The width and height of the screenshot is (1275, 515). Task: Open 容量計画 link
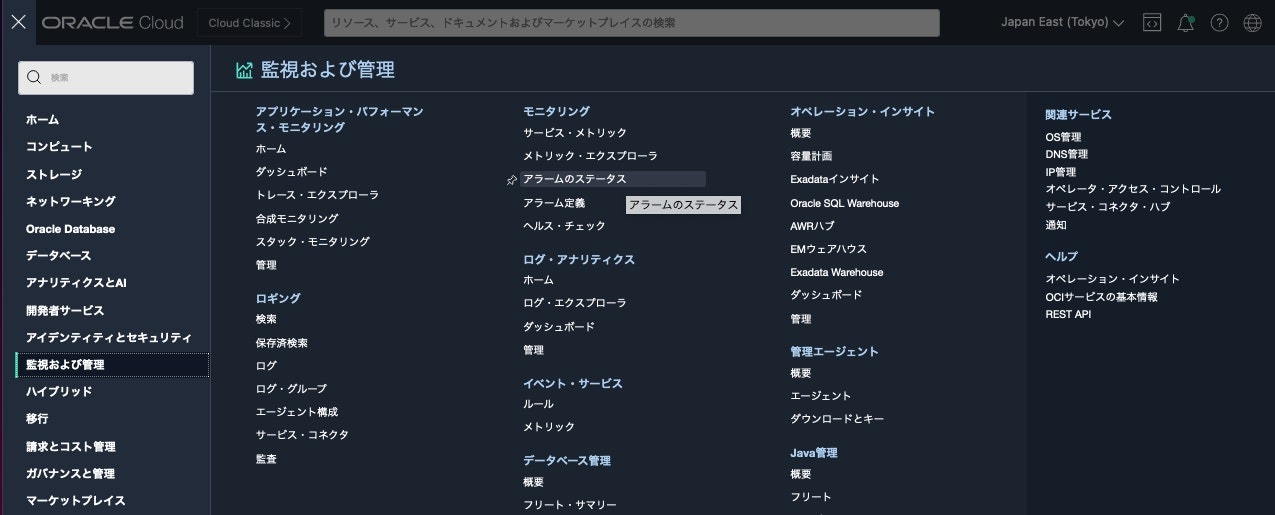tap(811, 156)
